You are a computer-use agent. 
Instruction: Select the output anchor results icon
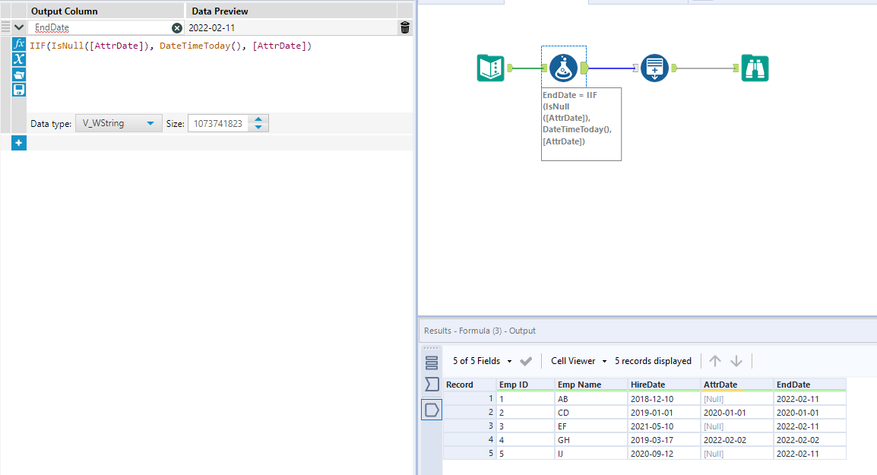click(431, 410)
